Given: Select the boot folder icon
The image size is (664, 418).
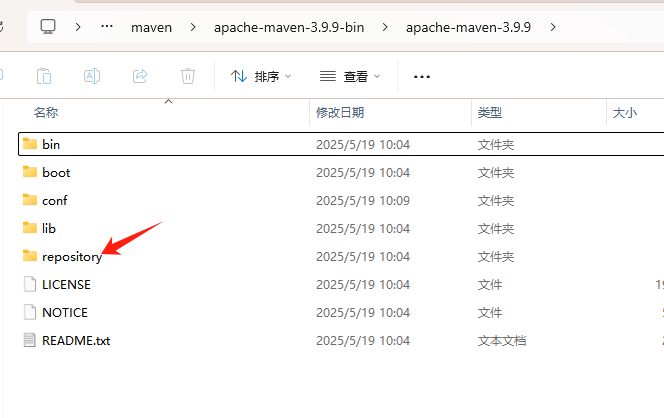Looking at the screenshot, I should tap(30, 172).
